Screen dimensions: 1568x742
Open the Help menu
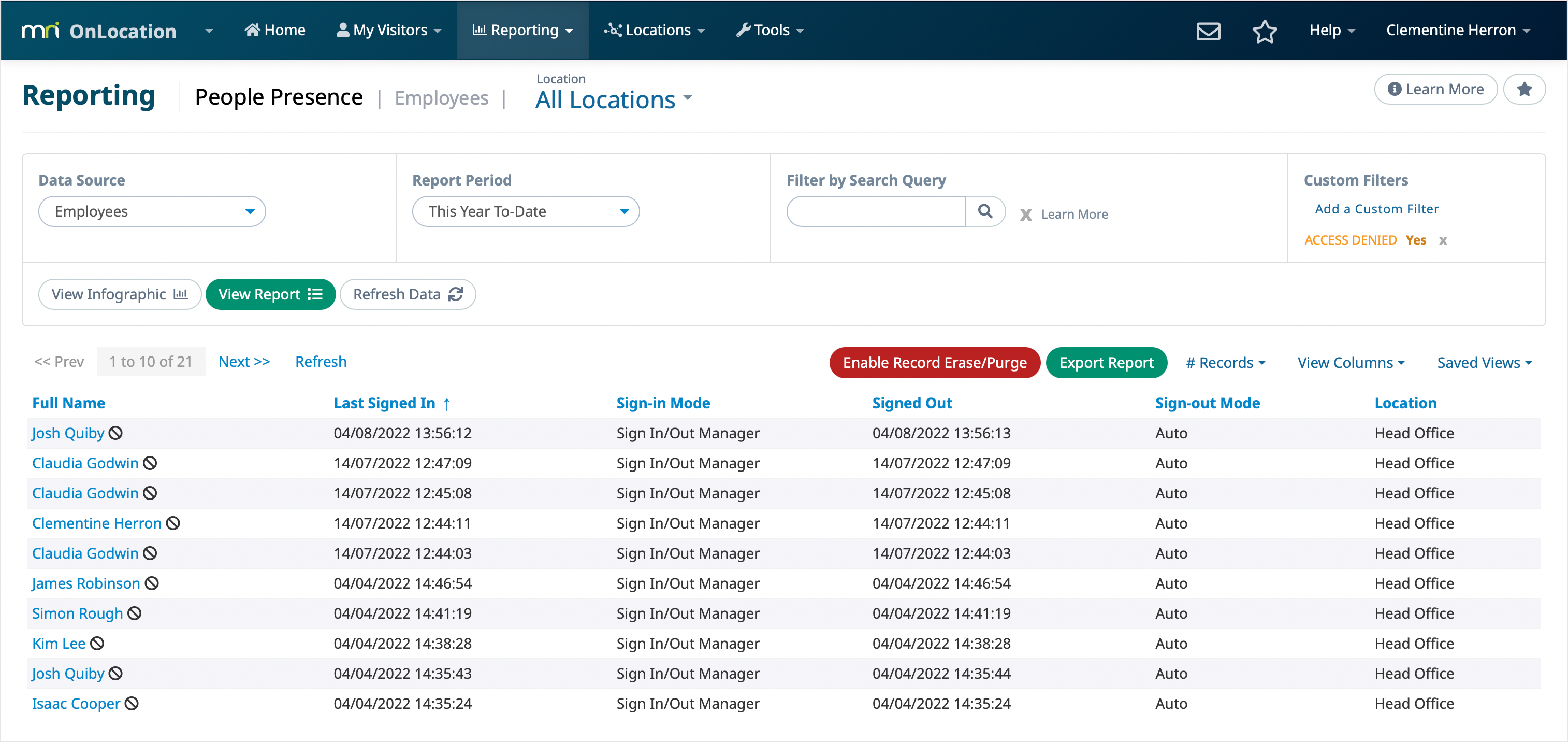[1332, 31]
